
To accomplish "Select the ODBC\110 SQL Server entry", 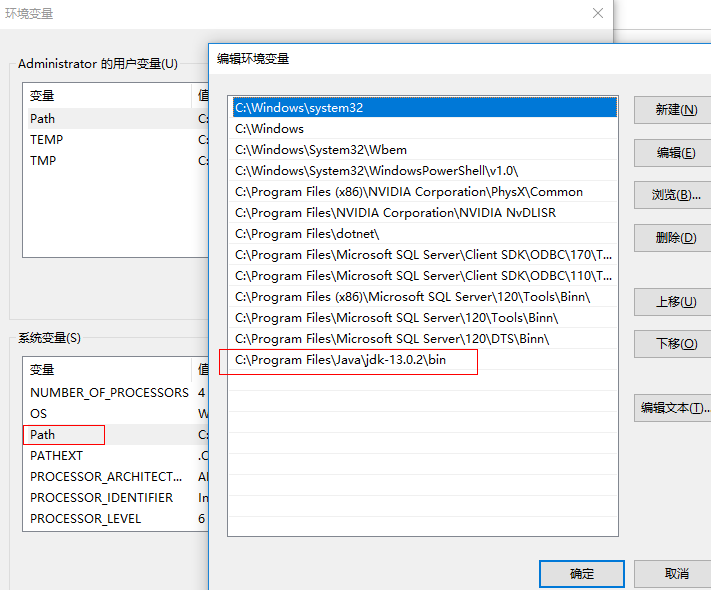I will (x=424, y=276).
